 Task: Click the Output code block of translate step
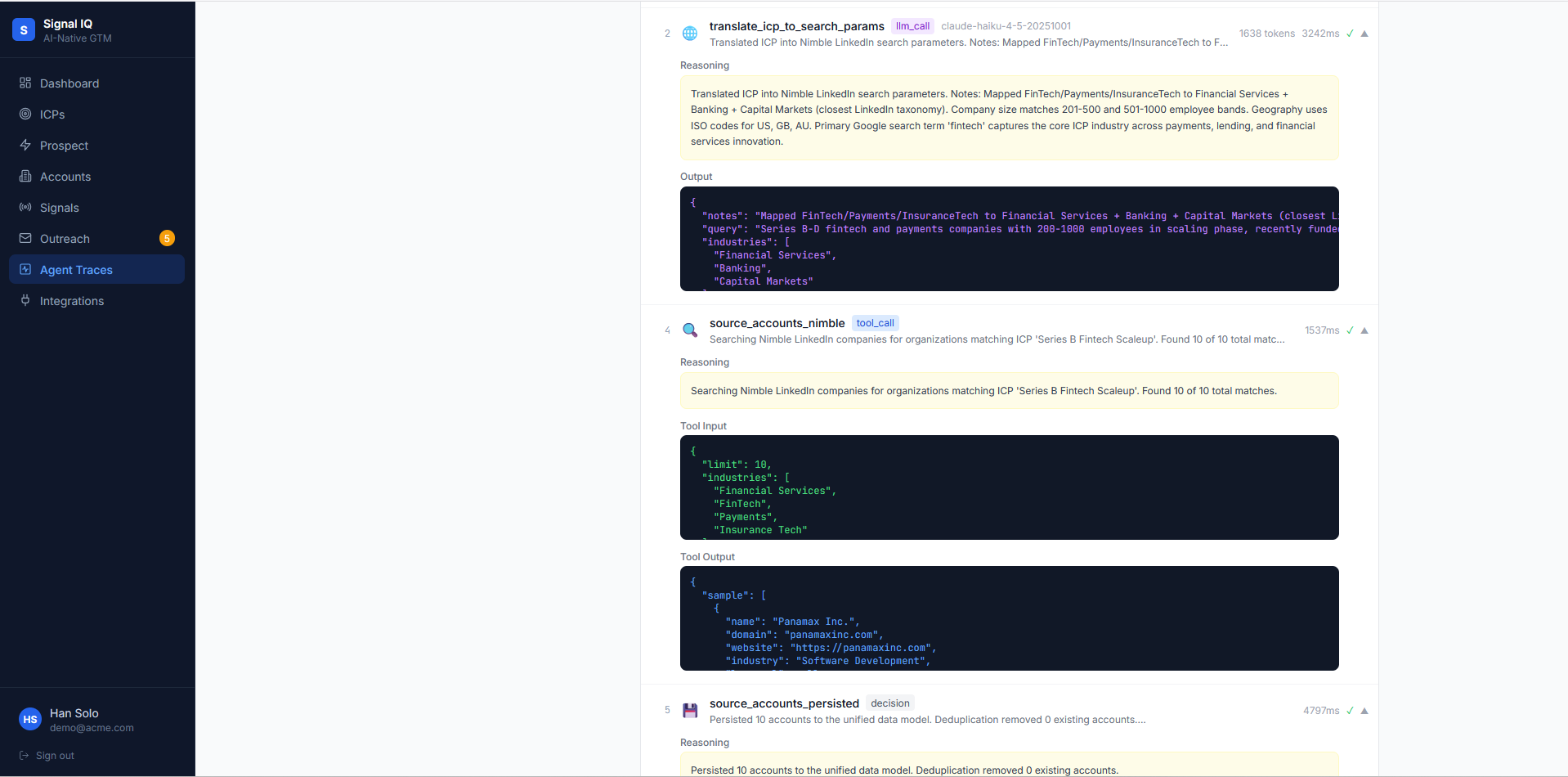pyautogui.click(x=1009, y=239)
